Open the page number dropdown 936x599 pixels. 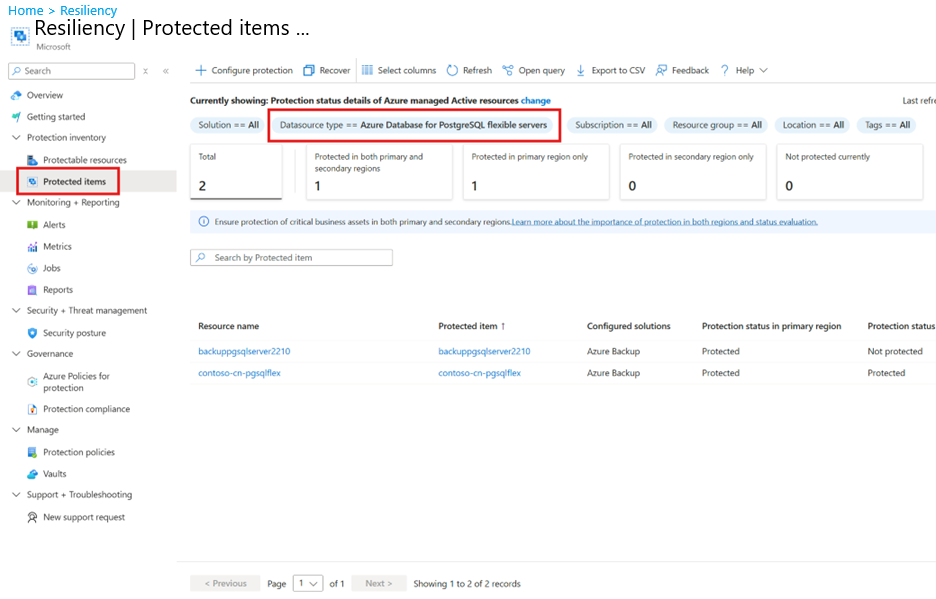click(x=308, y=584)
